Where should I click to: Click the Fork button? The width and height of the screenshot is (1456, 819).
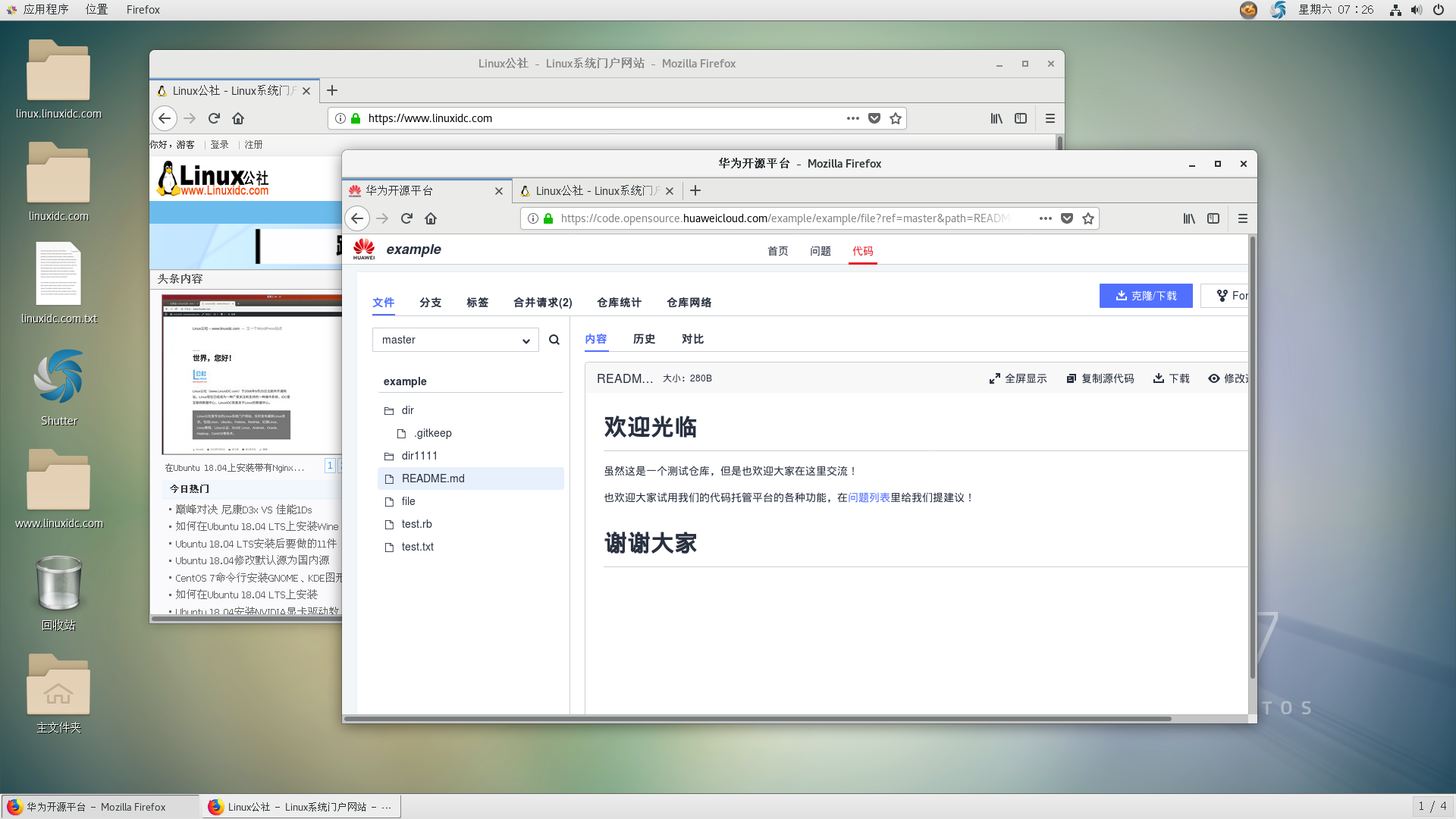click(1225, 296)
